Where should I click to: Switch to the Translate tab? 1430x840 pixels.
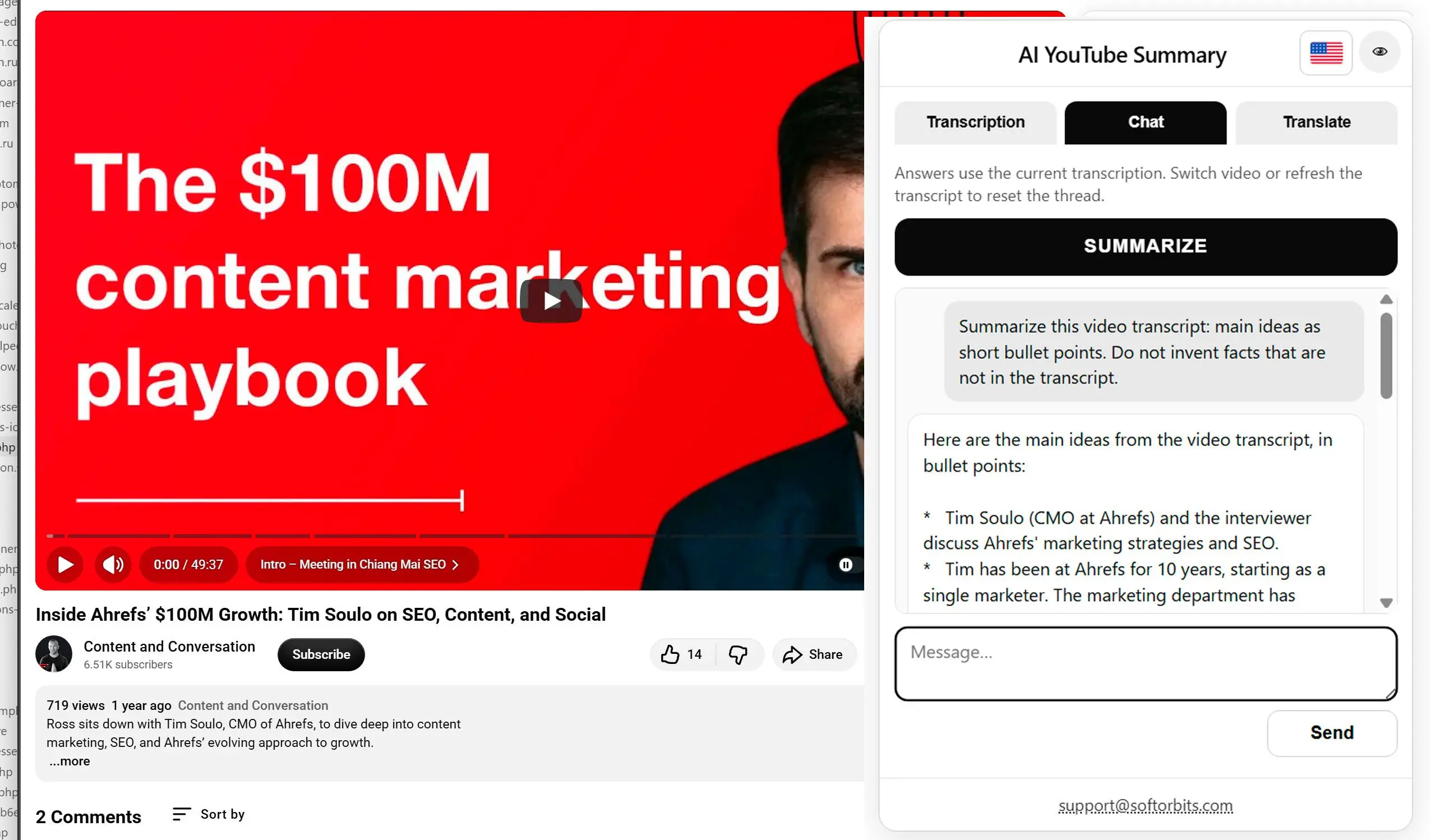[1317, 122]
